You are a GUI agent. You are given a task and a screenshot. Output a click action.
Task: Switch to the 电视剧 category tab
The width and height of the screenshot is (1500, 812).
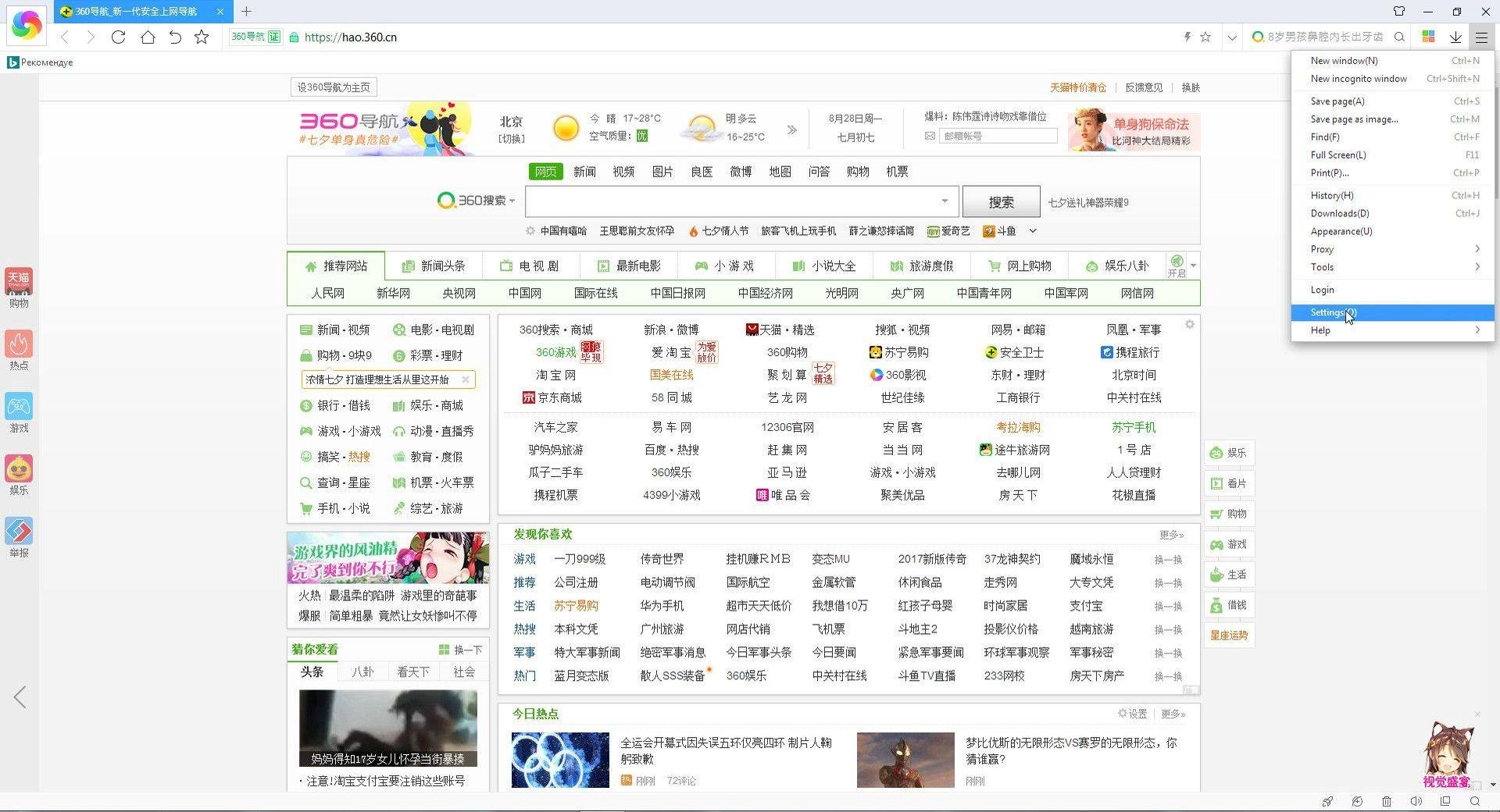point(530,266)
